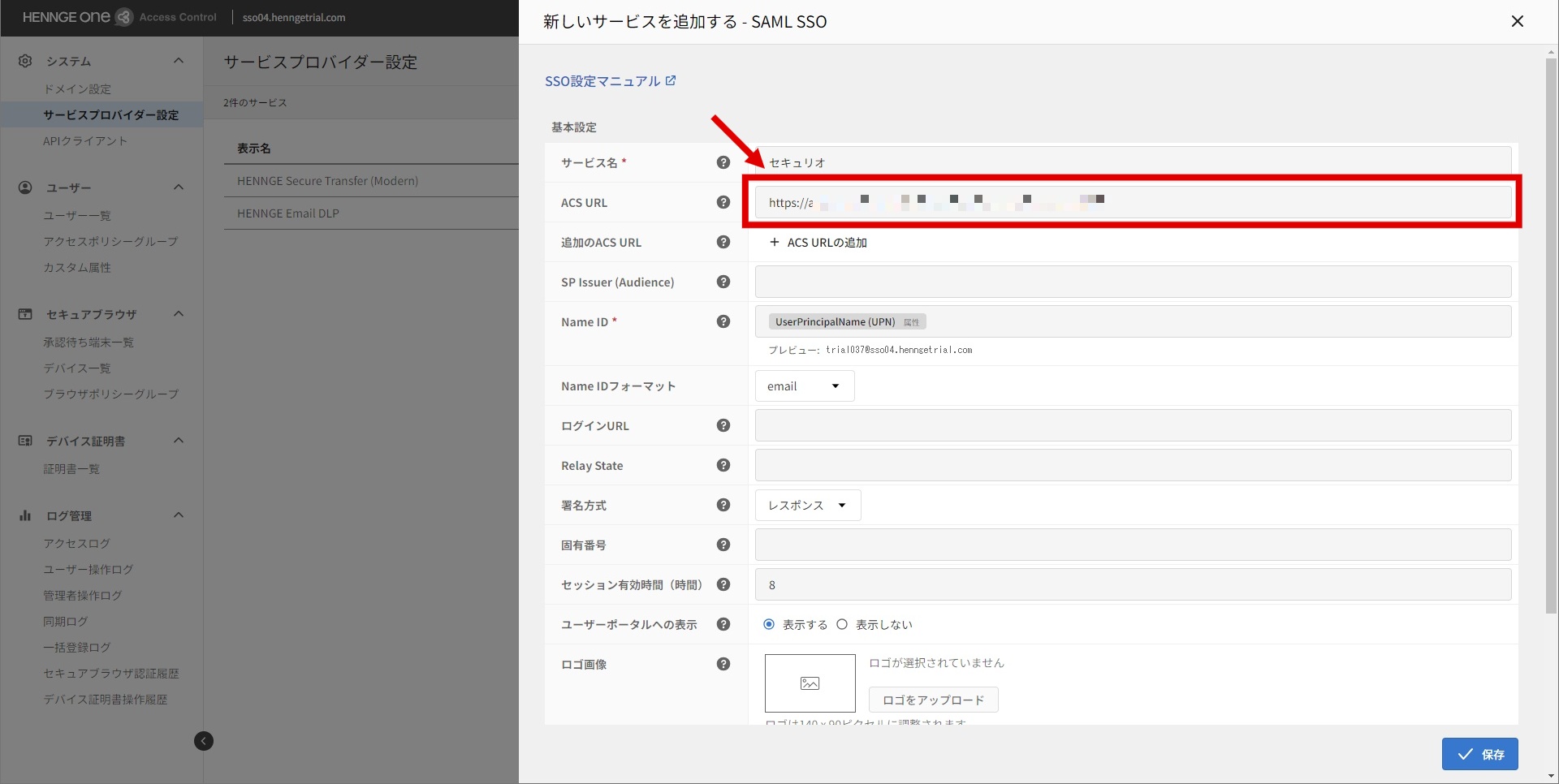Open デバイス一覧 in the sidebar
The height and width of the screenshot is (784, 1559).
[77, 368]
